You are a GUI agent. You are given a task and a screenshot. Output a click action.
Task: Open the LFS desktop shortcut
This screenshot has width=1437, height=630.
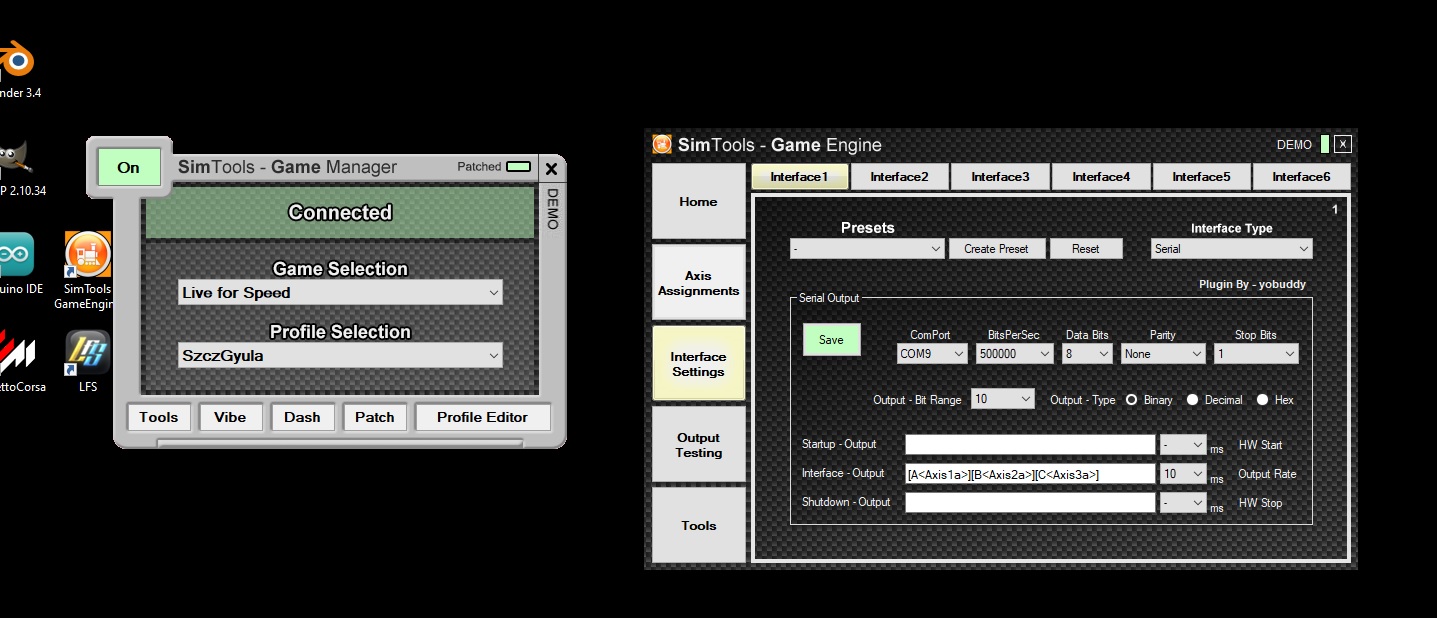coord(88,361)
